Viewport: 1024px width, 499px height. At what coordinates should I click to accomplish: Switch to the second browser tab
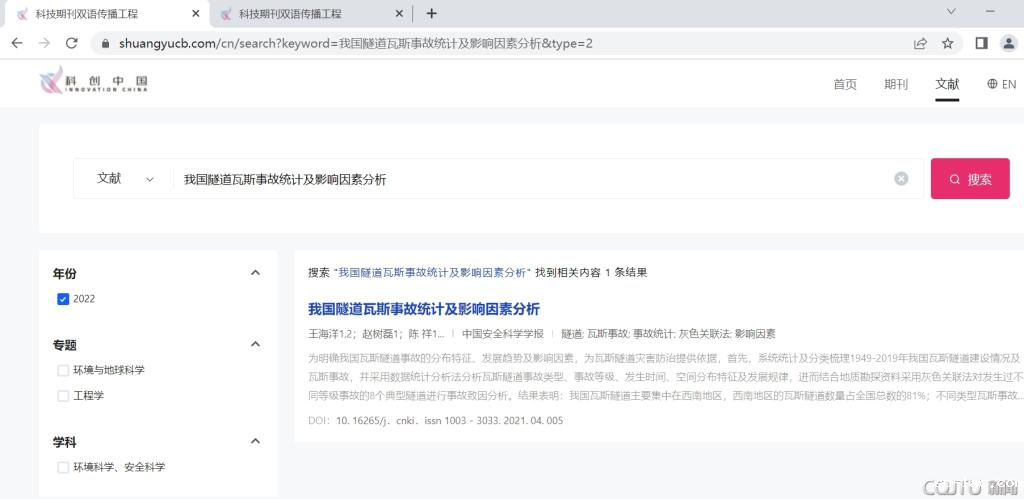[300, 14]
